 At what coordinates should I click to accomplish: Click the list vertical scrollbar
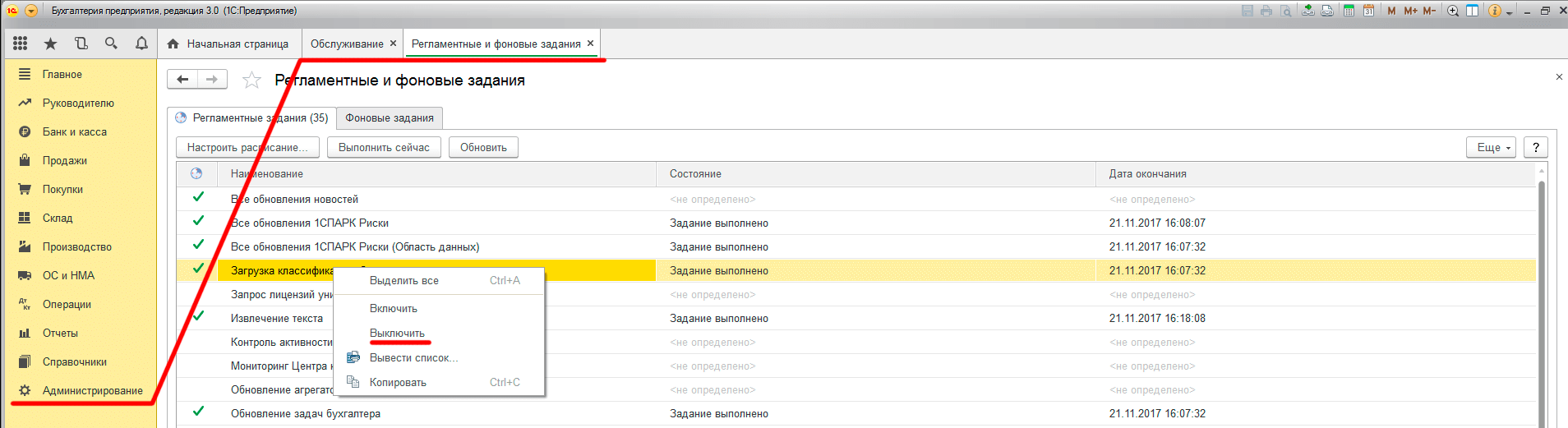tap(1541, 296)
